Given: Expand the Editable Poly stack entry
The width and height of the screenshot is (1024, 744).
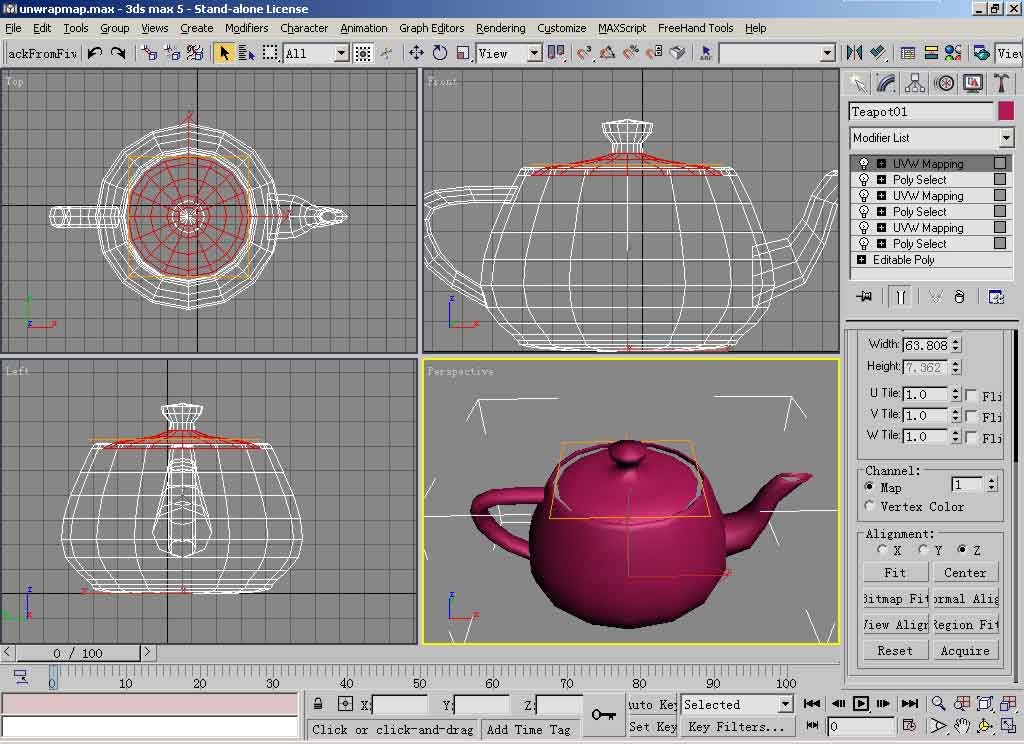Looking at the screenshot, I should click(862, 260).
